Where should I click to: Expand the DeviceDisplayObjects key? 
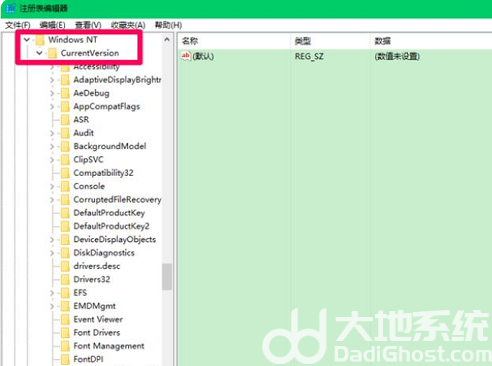coord(52,240)
